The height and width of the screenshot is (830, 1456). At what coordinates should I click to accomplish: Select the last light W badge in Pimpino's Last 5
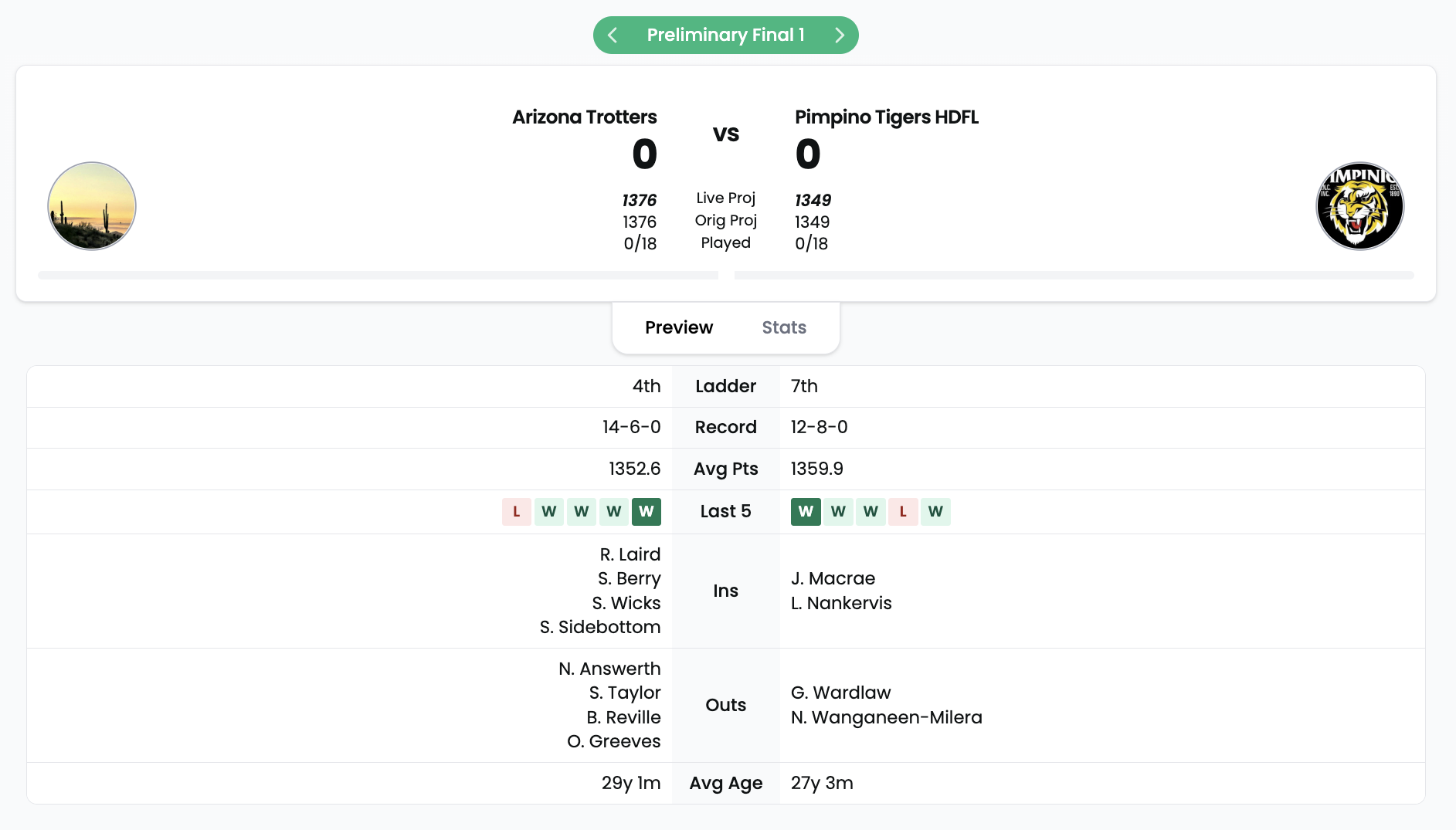[x=935, y=511]
